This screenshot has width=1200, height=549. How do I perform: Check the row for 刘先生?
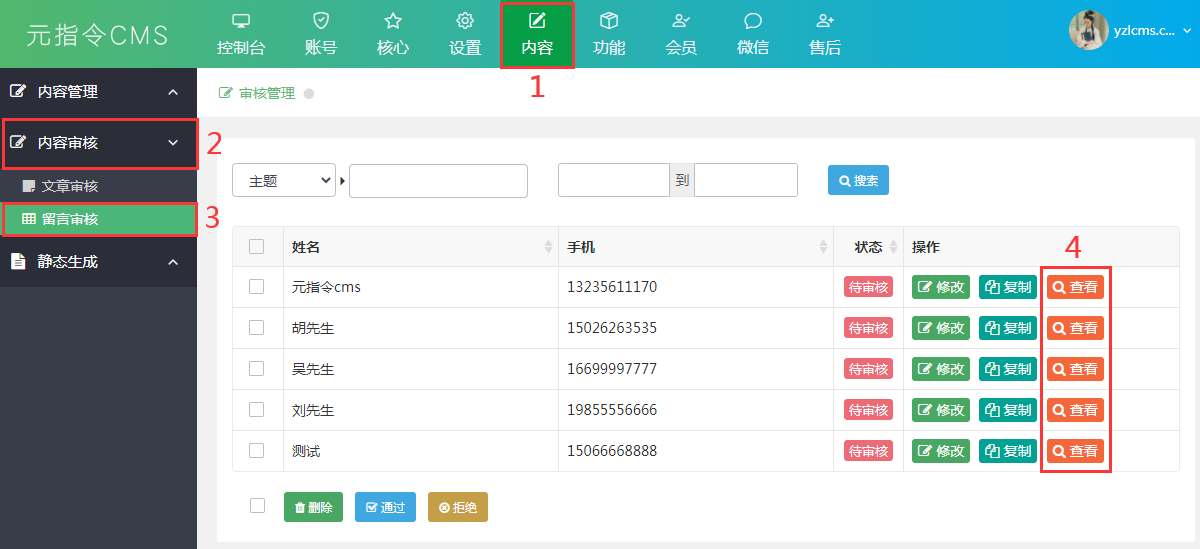coord(257,409)
